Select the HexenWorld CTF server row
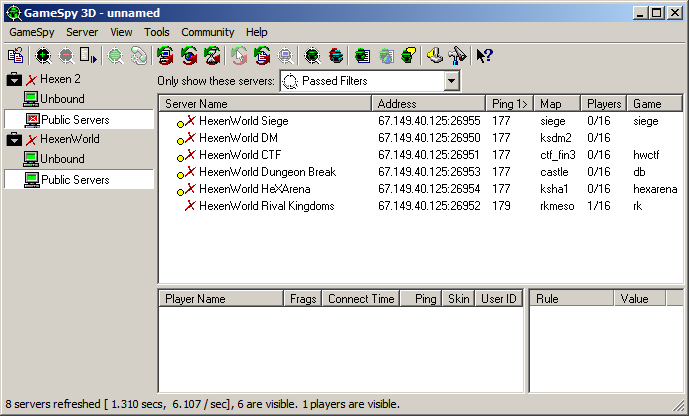 pos(421,155)
